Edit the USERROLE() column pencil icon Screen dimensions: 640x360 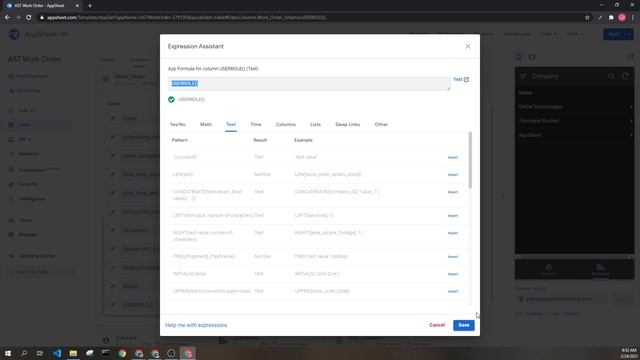click(x=113, y=304)
